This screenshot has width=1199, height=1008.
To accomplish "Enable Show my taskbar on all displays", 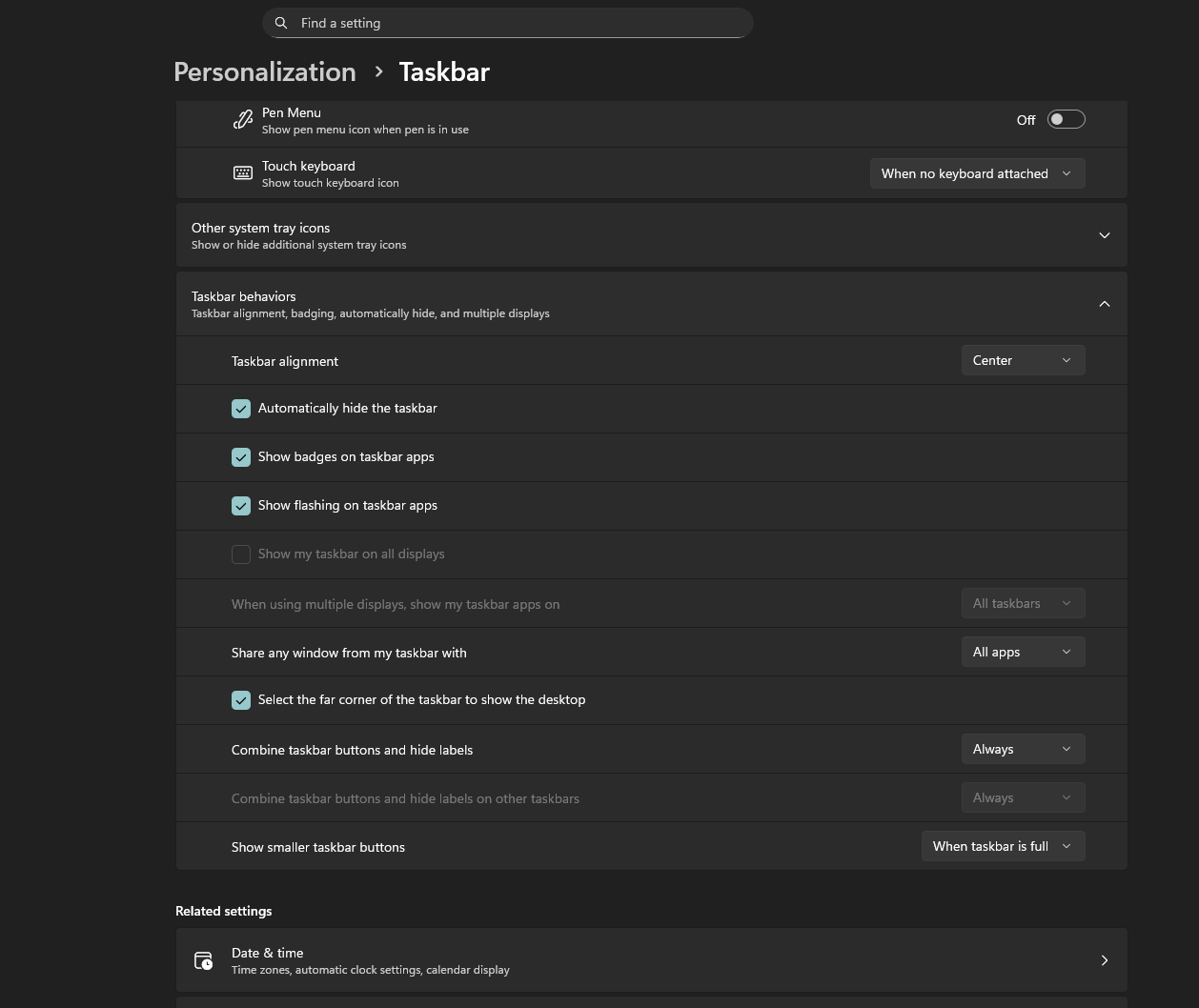I will 241,554.
